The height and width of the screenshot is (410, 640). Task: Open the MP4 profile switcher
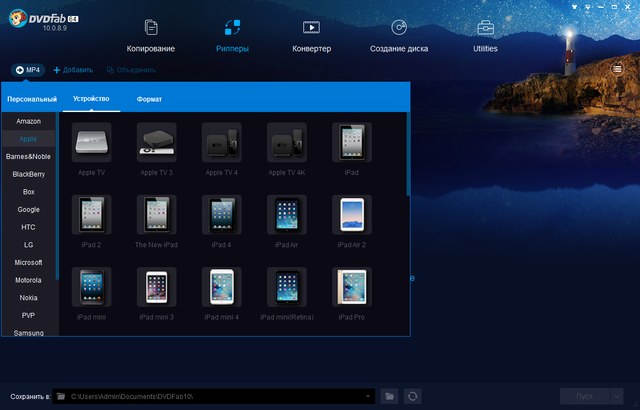point(28,70)
